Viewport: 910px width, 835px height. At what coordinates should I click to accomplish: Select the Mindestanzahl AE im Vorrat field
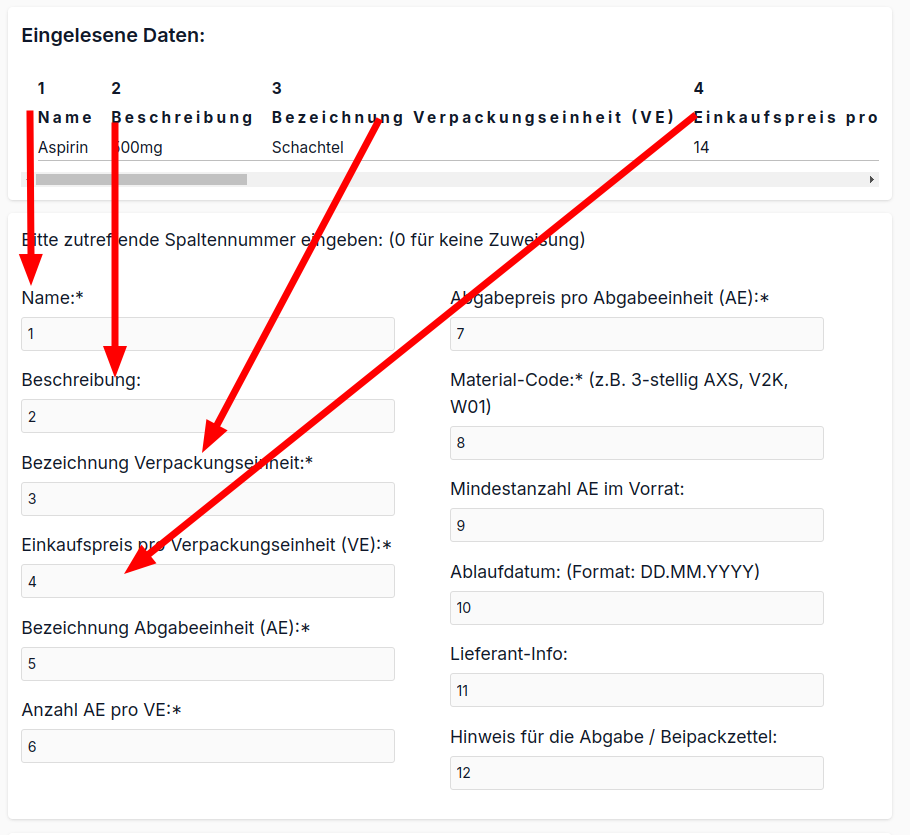click(637, 525)
